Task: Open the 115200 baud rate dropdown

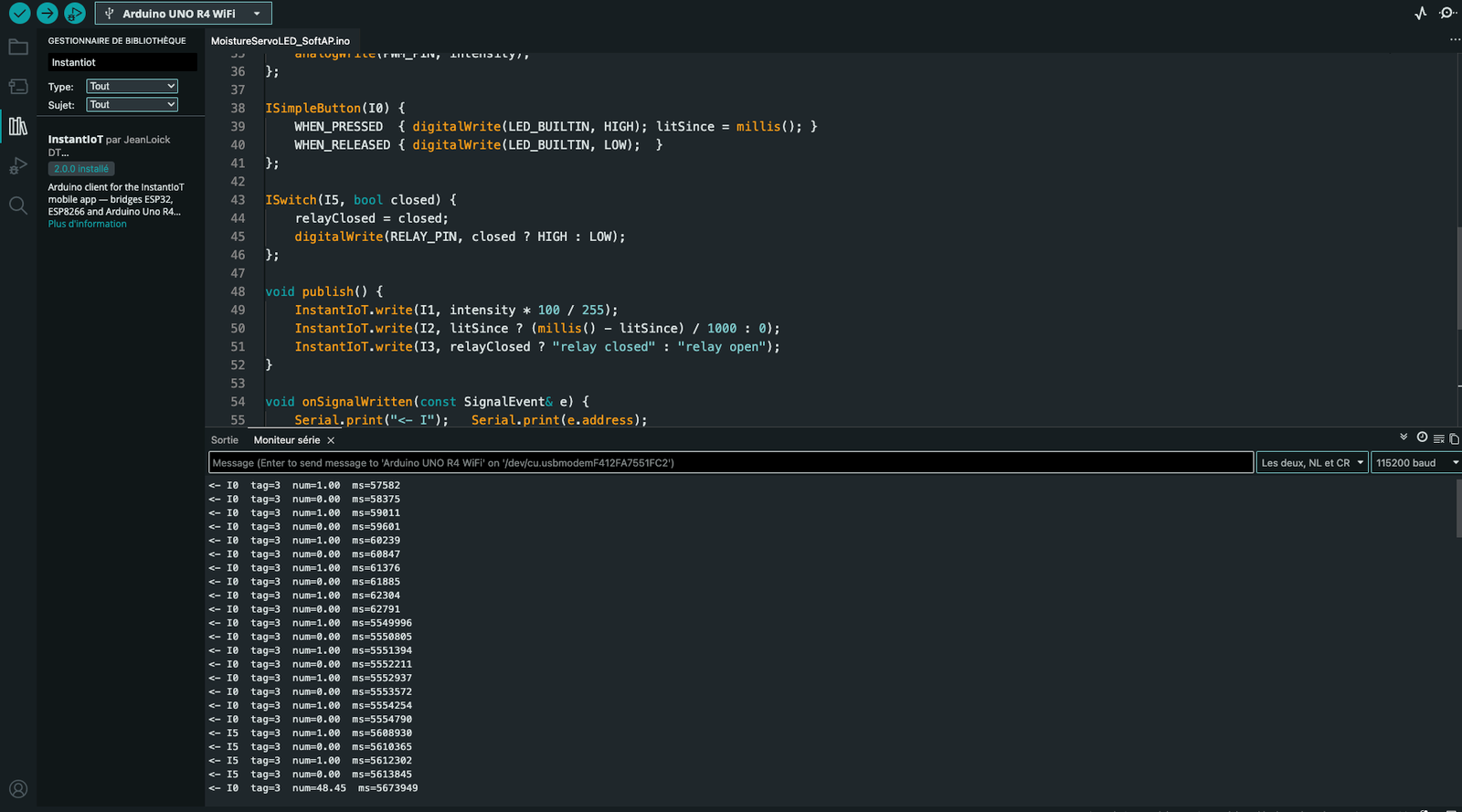Action: (x=1416, y=463)
